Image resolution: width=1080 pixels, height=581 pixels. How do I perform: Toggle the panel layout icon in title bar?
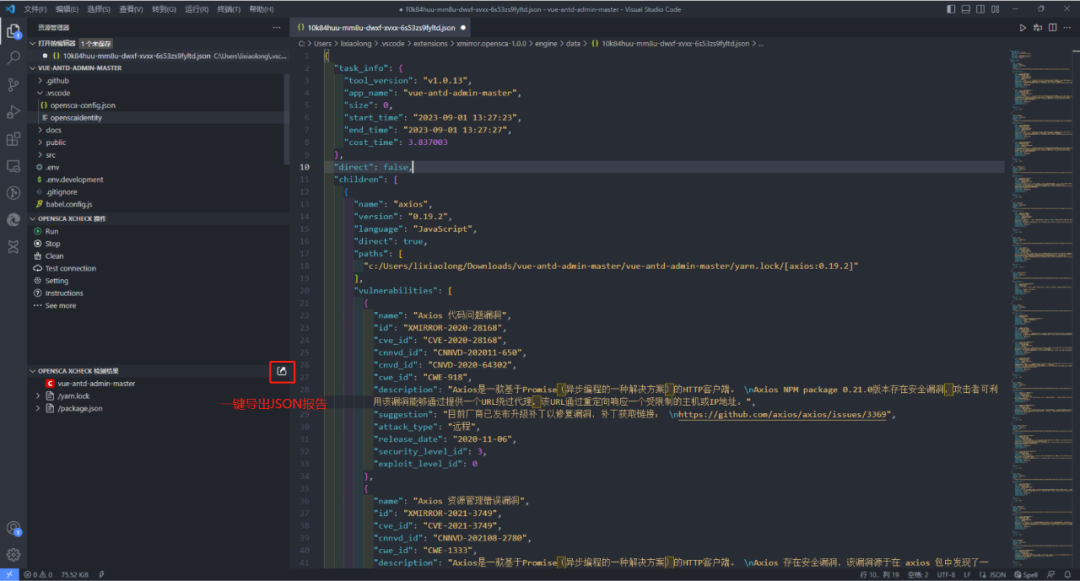pyautogui.click(x=966, y=9)
